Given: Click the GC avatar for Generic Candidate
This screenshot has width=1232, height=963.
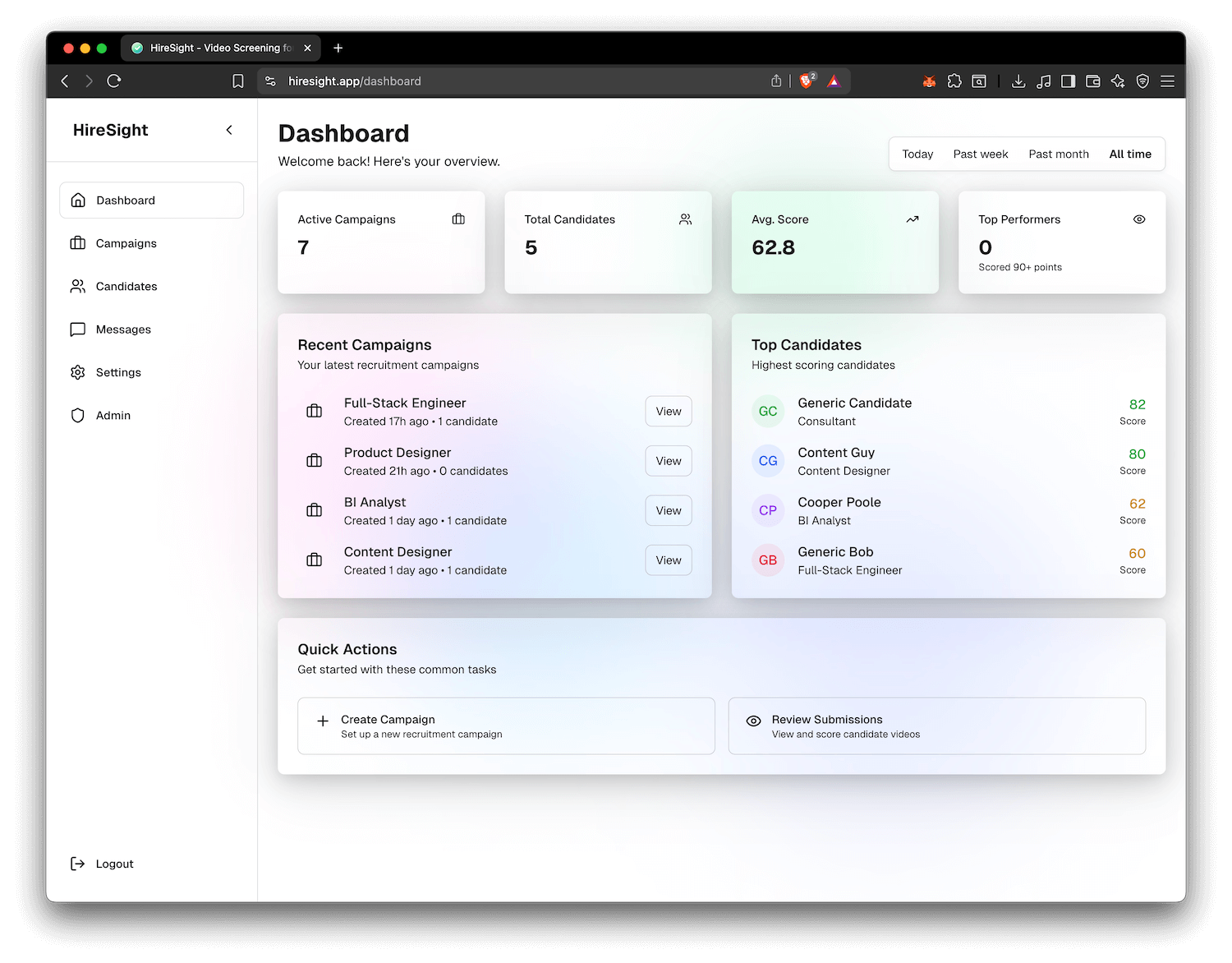Looking at the screenshot, I should [x=768, y=412].
